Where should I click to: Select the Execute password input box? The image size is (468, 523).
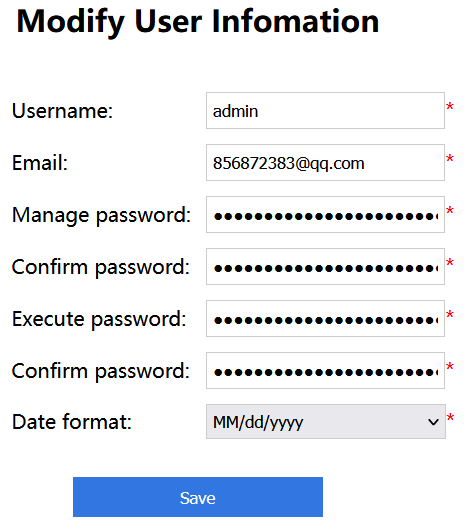point(325,319)
